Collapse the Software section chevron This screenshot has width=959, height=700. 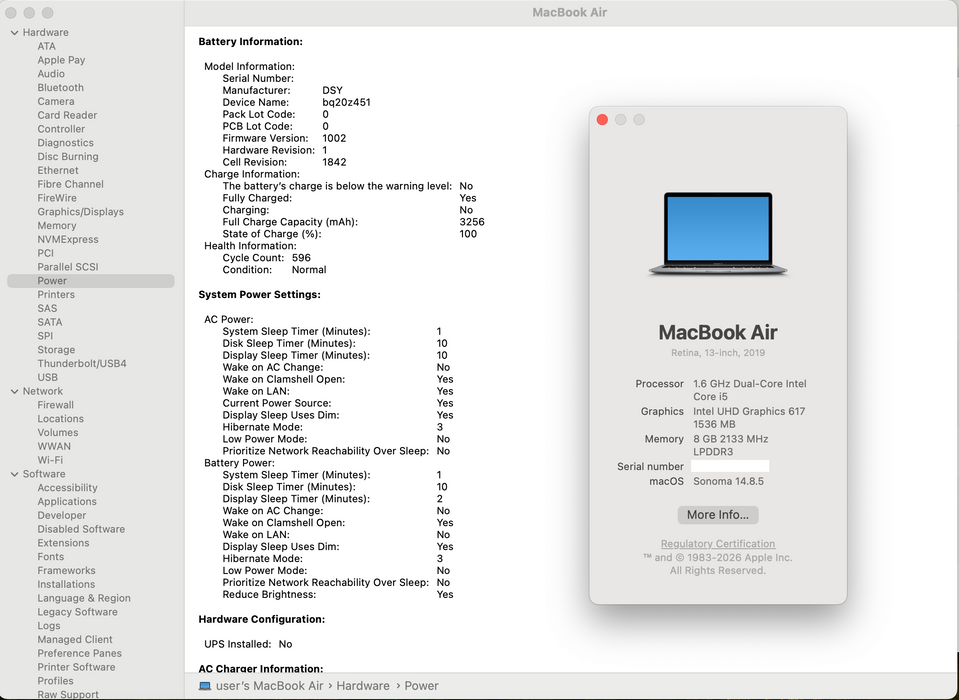(x=15, y=474)
